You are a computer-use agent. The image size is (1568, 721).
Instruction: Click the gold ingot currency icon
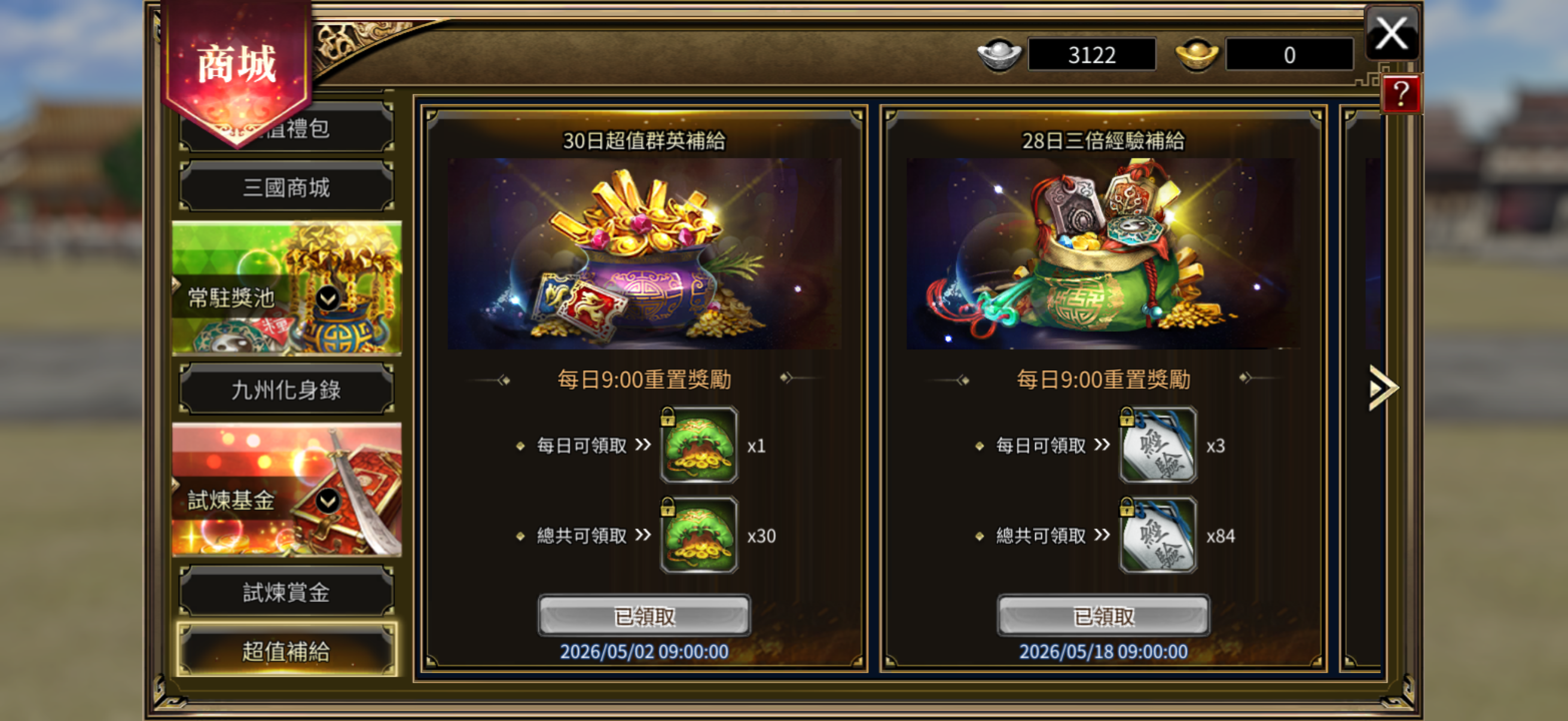click(1196, 55)
